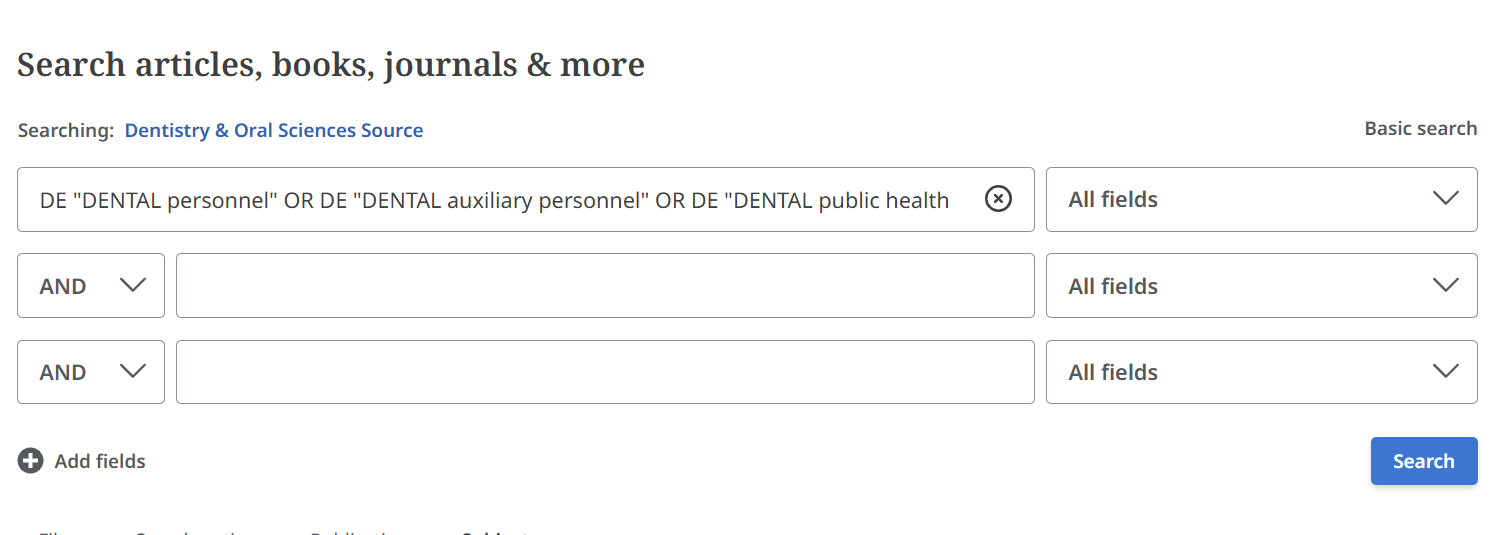
Task: Open the AND boolean dropdown in the second row
Action: click(90, 286)
